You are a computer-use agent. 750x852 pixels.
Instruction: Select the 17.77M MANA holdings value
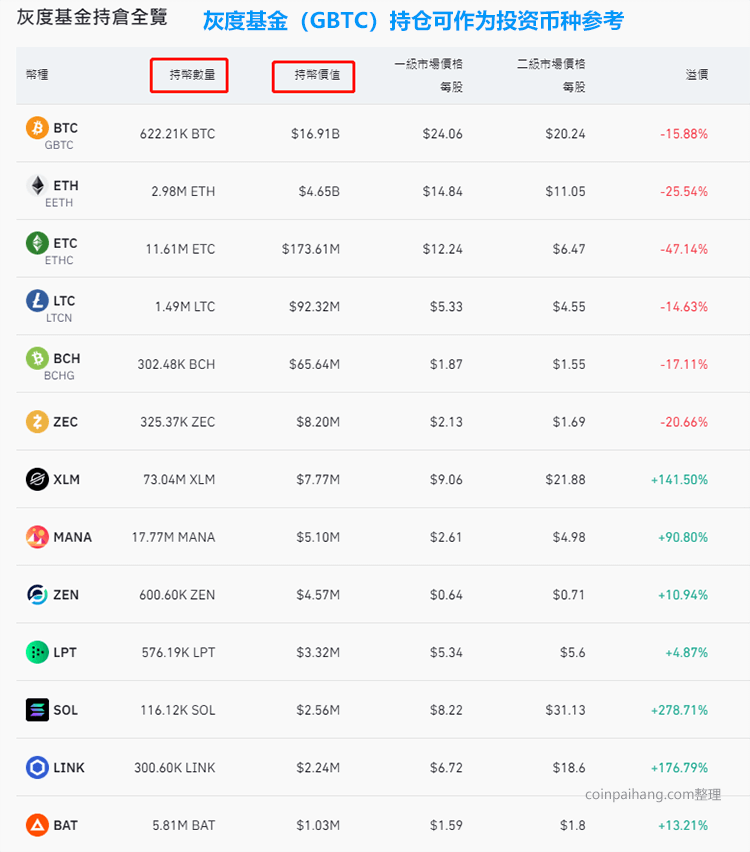point(173,537)
